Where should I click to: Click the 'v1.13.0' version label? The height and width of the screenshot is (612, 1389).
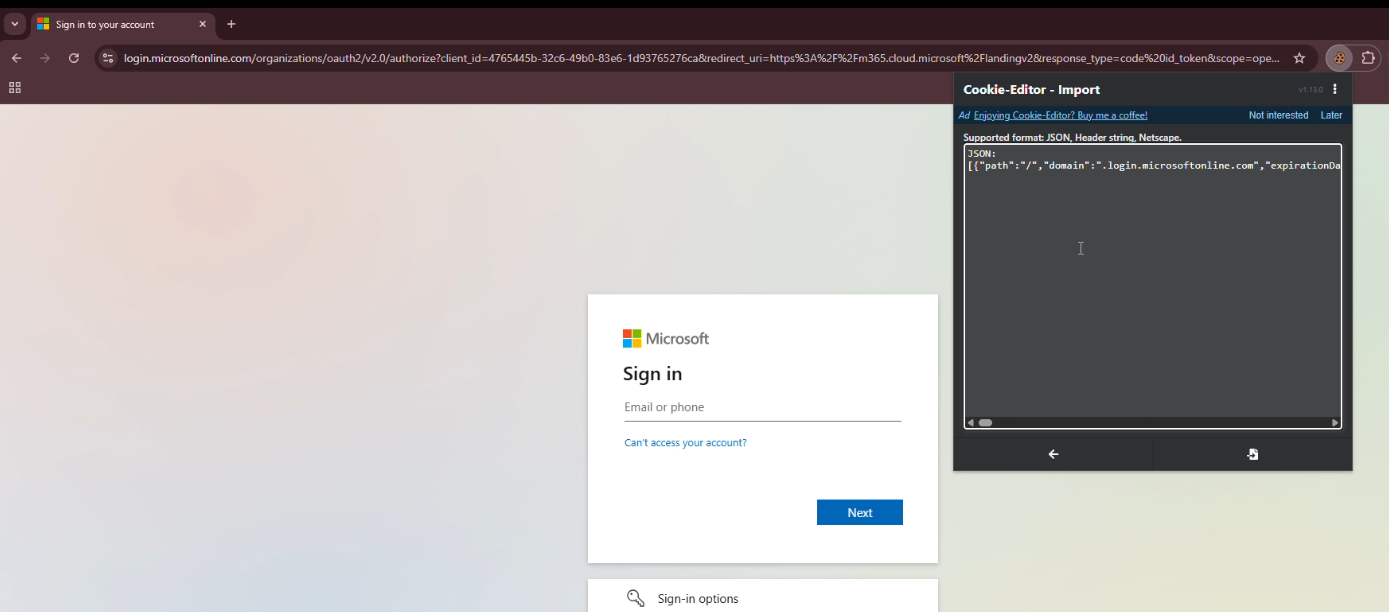[x=1310, y=90]
